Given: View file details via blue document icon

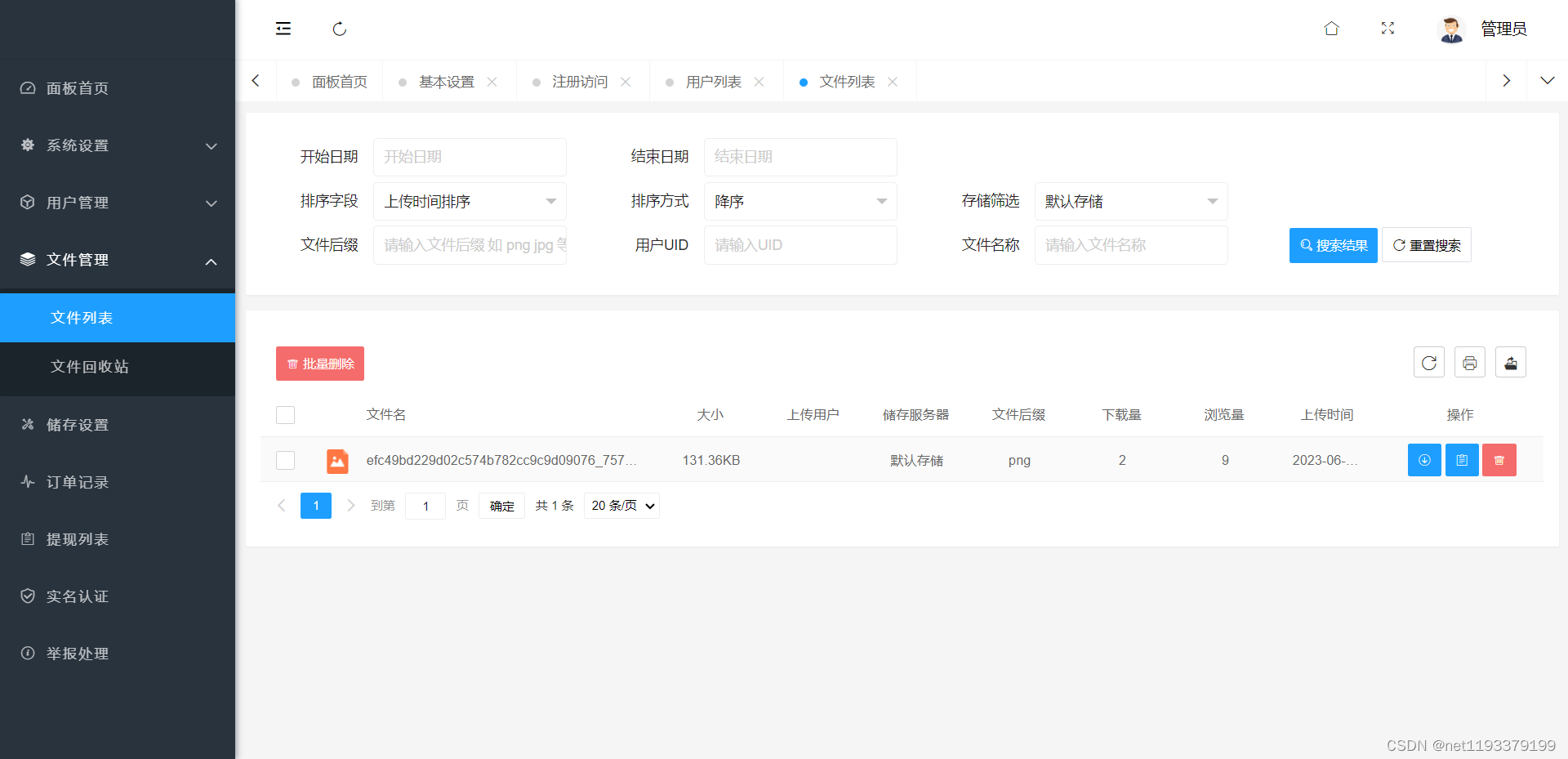Looking at the screenshot, I should [1462, 460].
